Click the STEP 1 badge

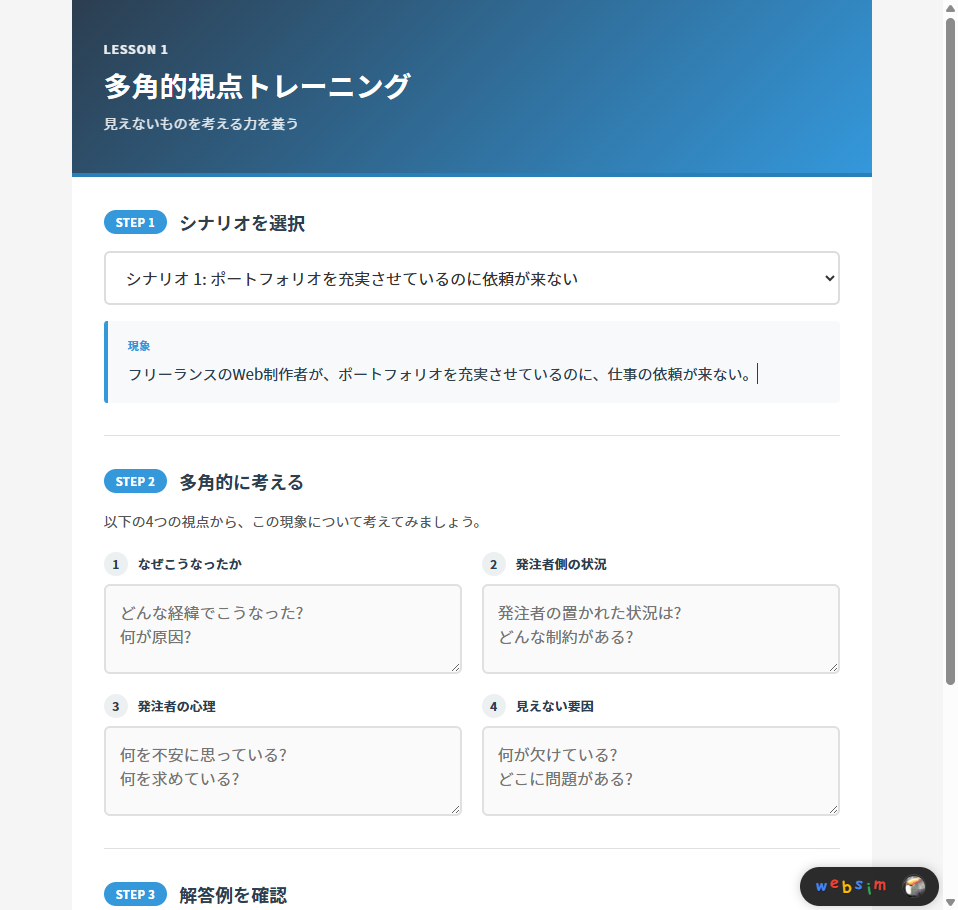click(135, 223)
